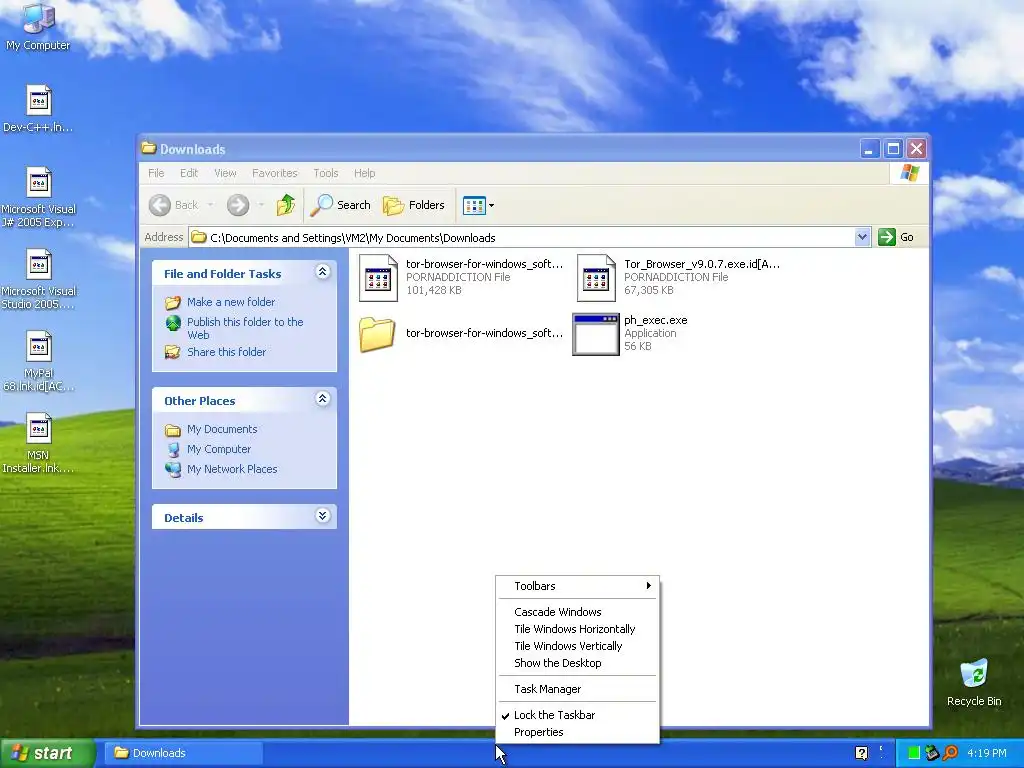This screenshot has height=768, width=1024.
Task: Select the tor-browser-for-windows_soft PORNADDICTION file icon
Action: pos(378,278)
